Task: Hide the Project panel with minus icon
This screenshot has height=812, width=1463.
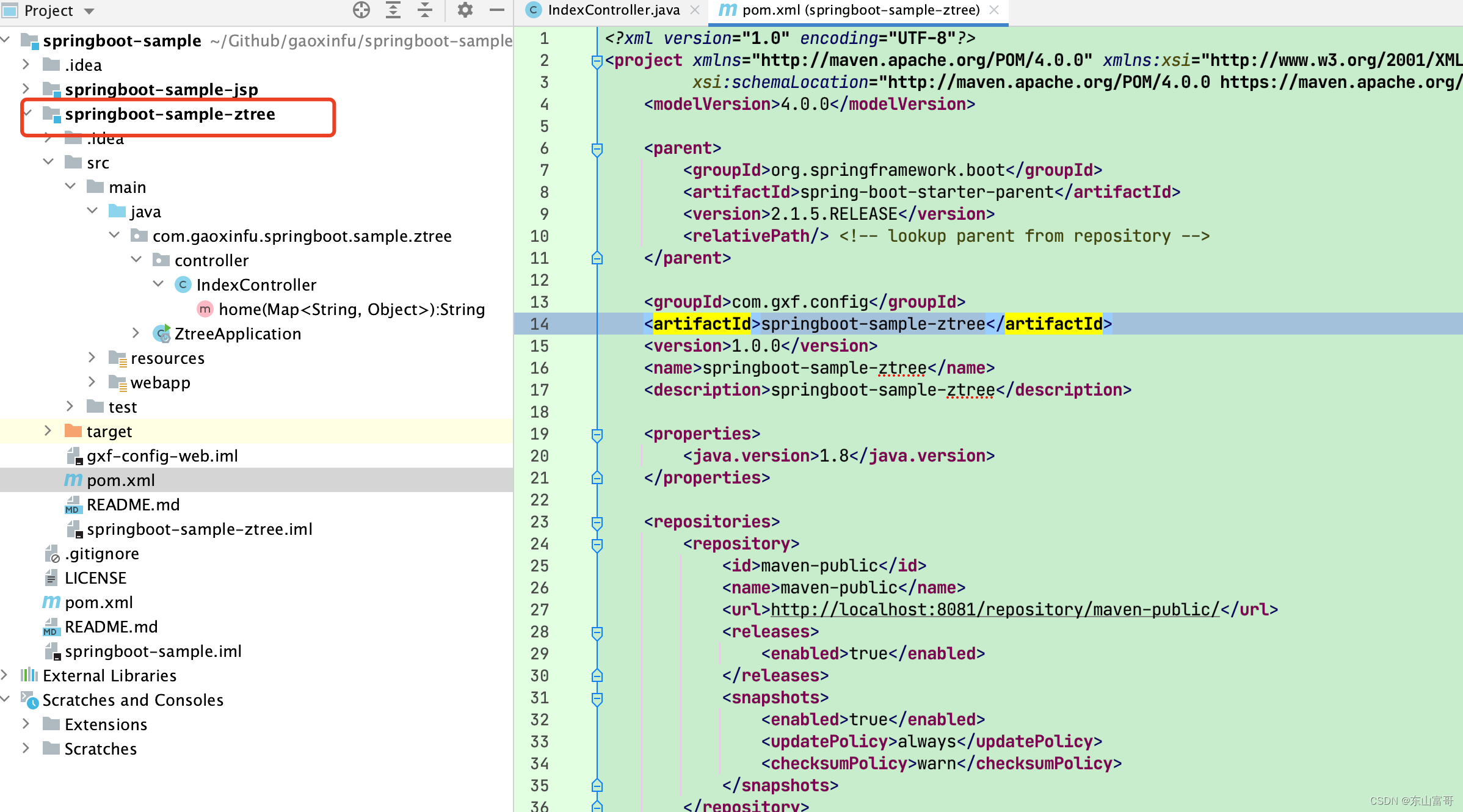Action: 497,10
